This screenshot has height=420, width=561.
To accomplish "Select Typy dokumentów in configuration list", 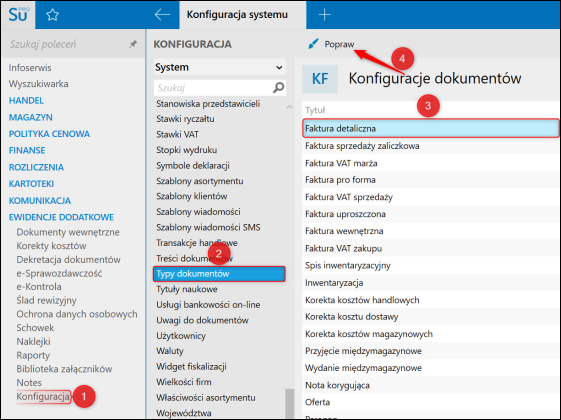I will click(x=219, y=274).
